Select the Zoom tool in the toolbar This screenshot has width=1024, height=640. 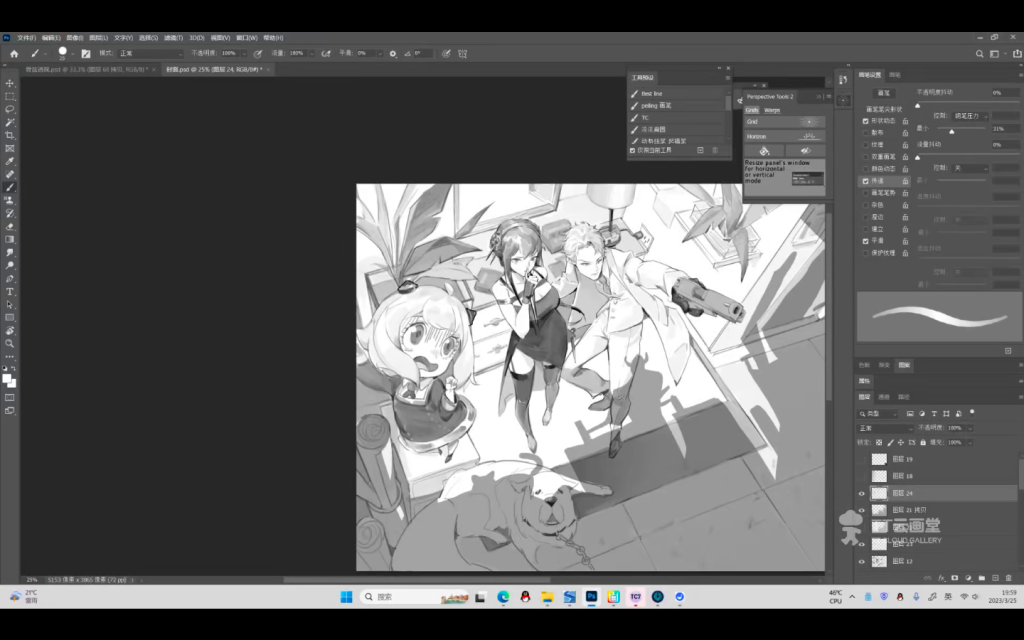(10, 343)
